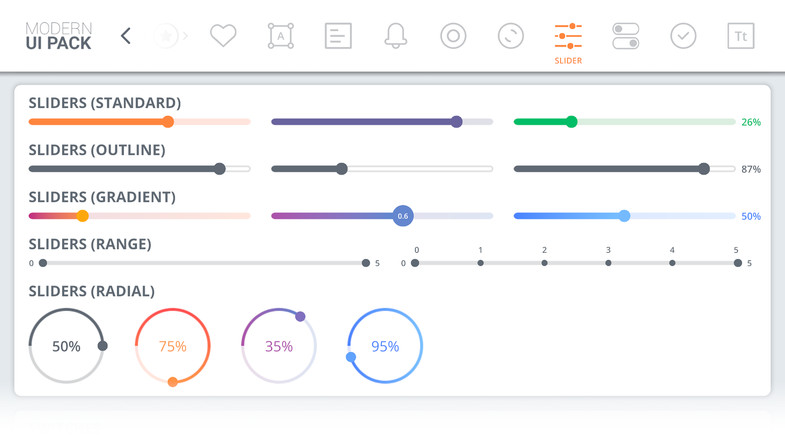Click the outline slider handle at 87%
The image size is (785, 442).
click(x=704, y=169)
